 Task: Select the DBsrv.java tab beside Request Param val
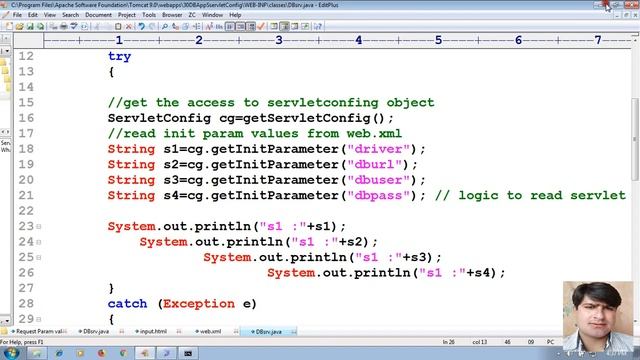(96, 331)
